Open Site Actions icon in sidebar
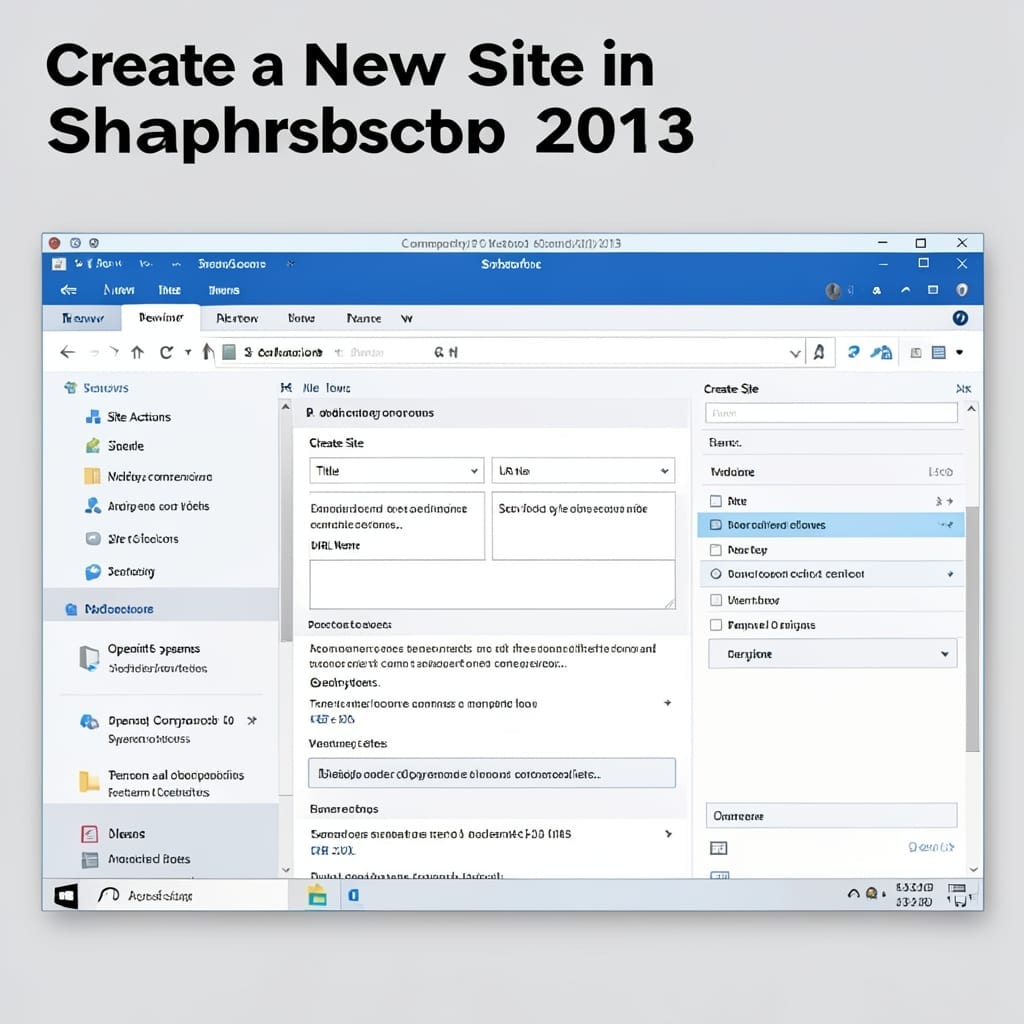Screen dimensions: 1024x1024 [93, 417]
